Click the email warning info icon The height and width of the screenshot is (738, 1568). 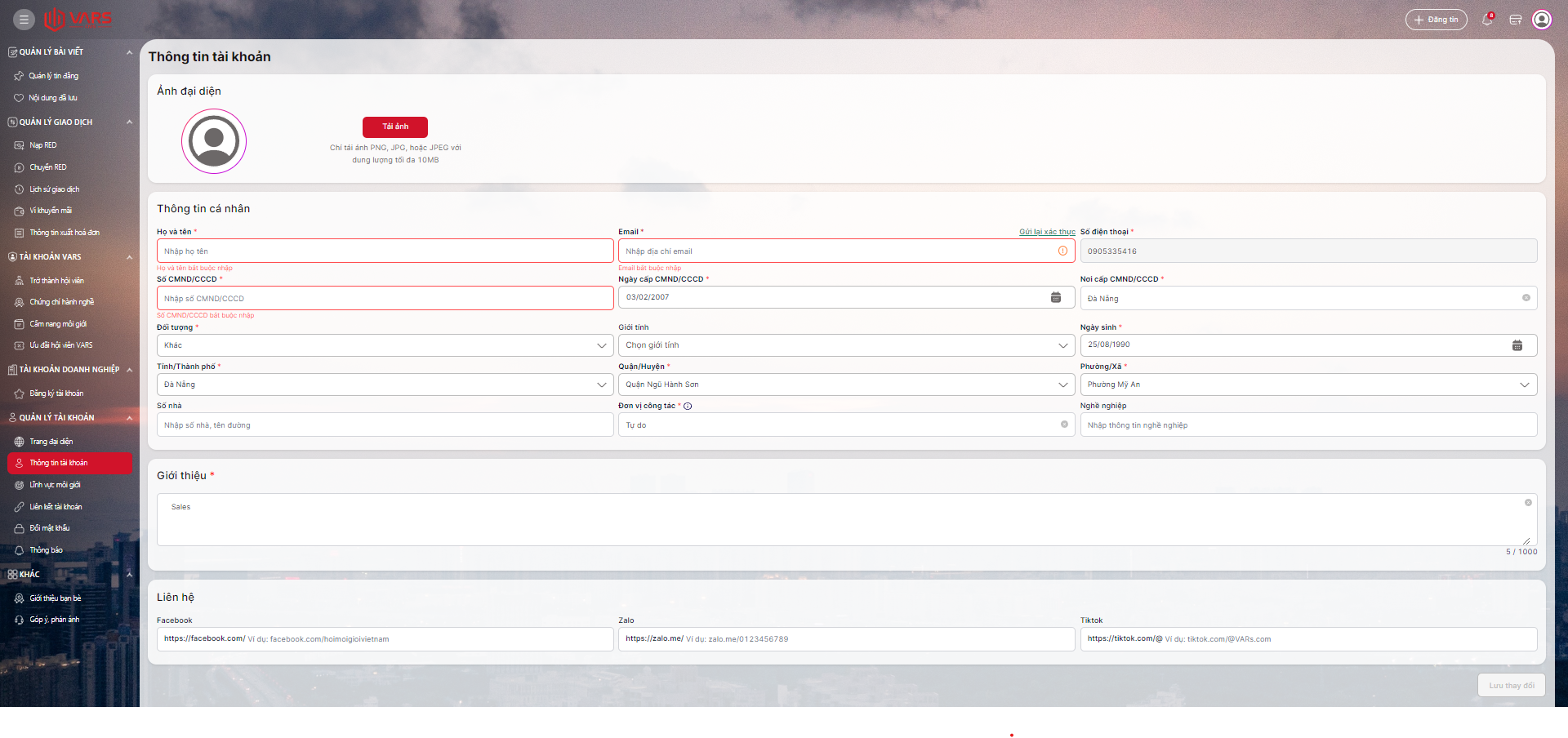coord(1062,251)
